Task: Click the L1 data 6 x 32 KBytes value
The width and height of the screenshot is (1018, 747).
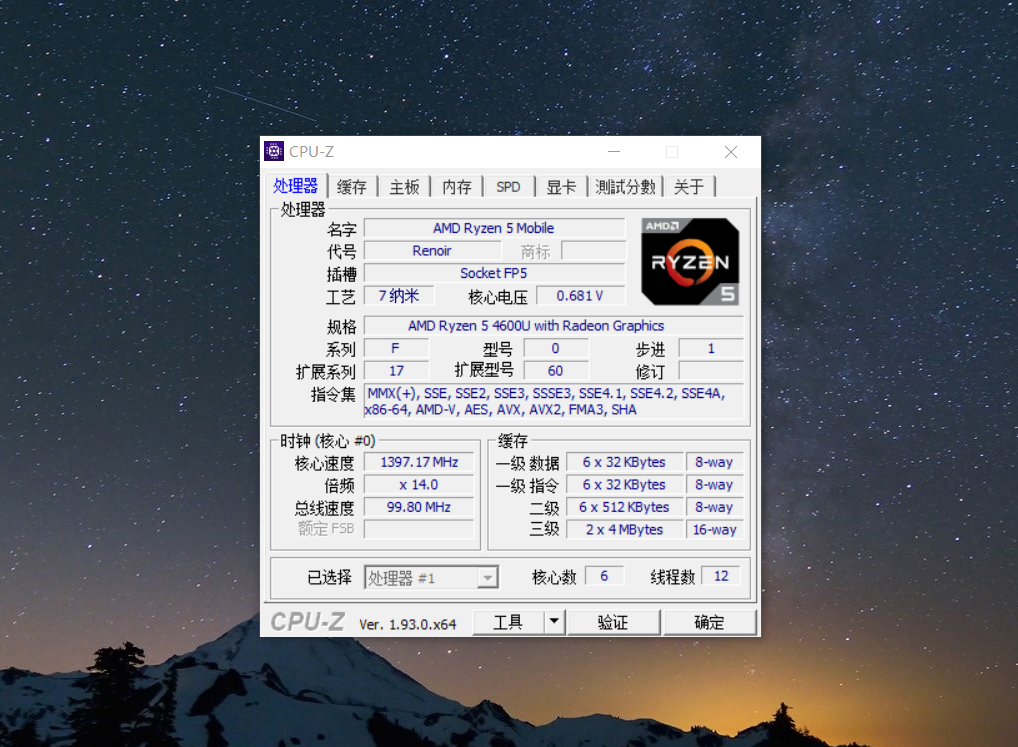Action: [x=625, y=462]
